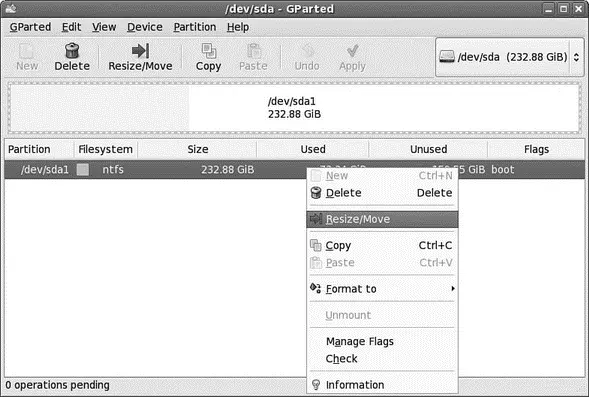Open the Partition menu
Image resolution: width=589 pixels, height=397 pixels.
click(195, 27)
